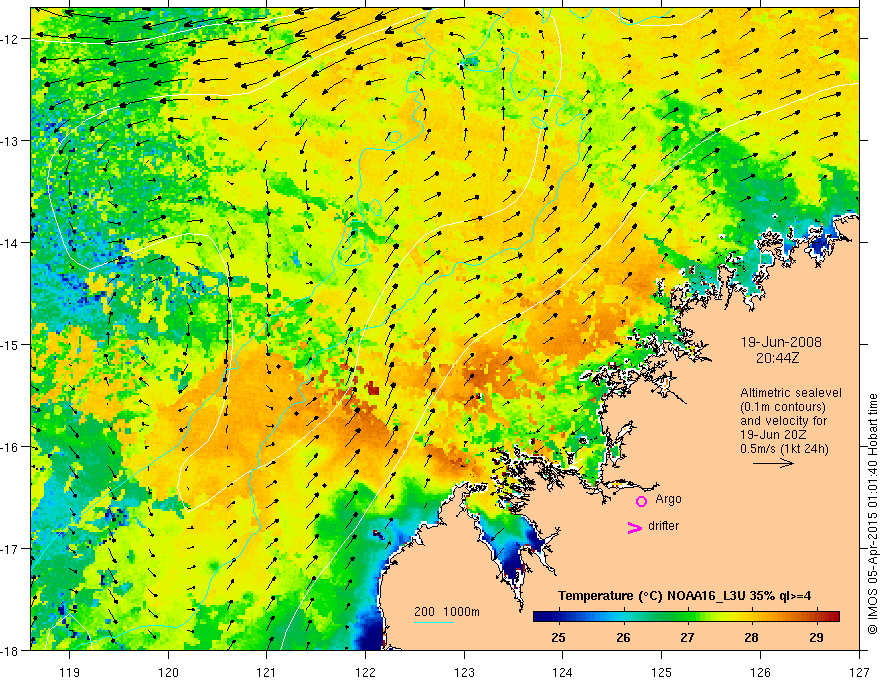Click the 'Temperature (°C) NOAA16_L3U 35% ql>=4' title
This screenshot has height=680, width=880.
pos(685,596)
